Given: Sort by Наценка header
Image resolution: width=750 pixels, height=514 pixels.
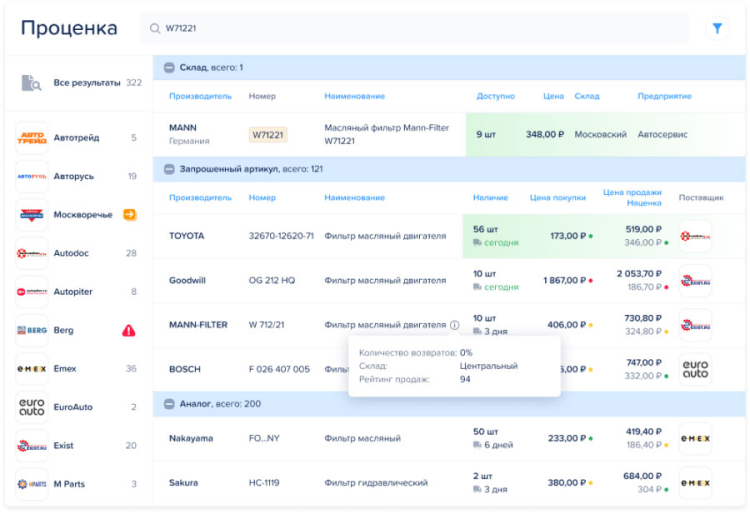Looking at the screenshot, I should [644, 203].
